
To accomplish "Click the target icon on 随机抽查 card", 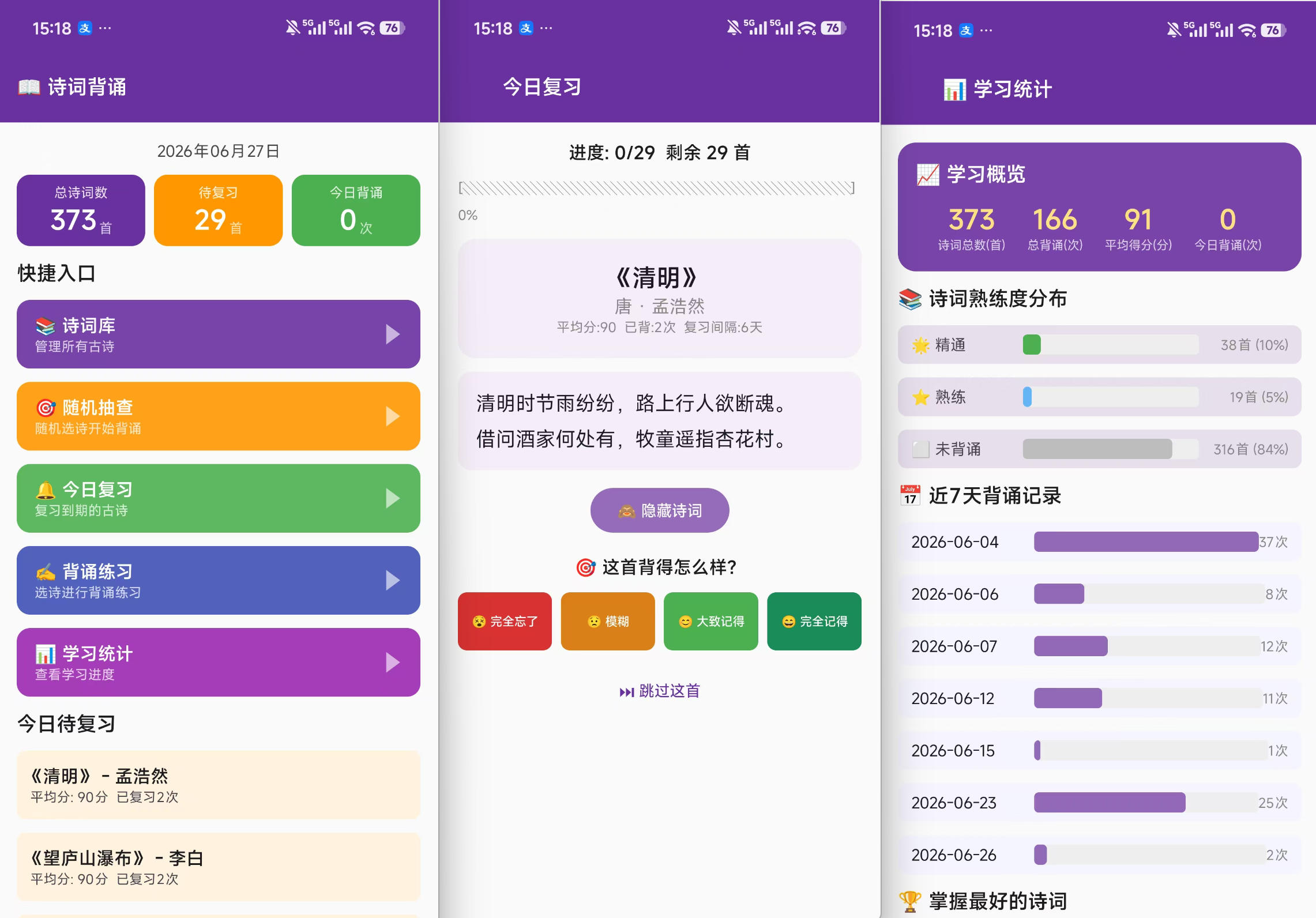I will pos(46,408).
